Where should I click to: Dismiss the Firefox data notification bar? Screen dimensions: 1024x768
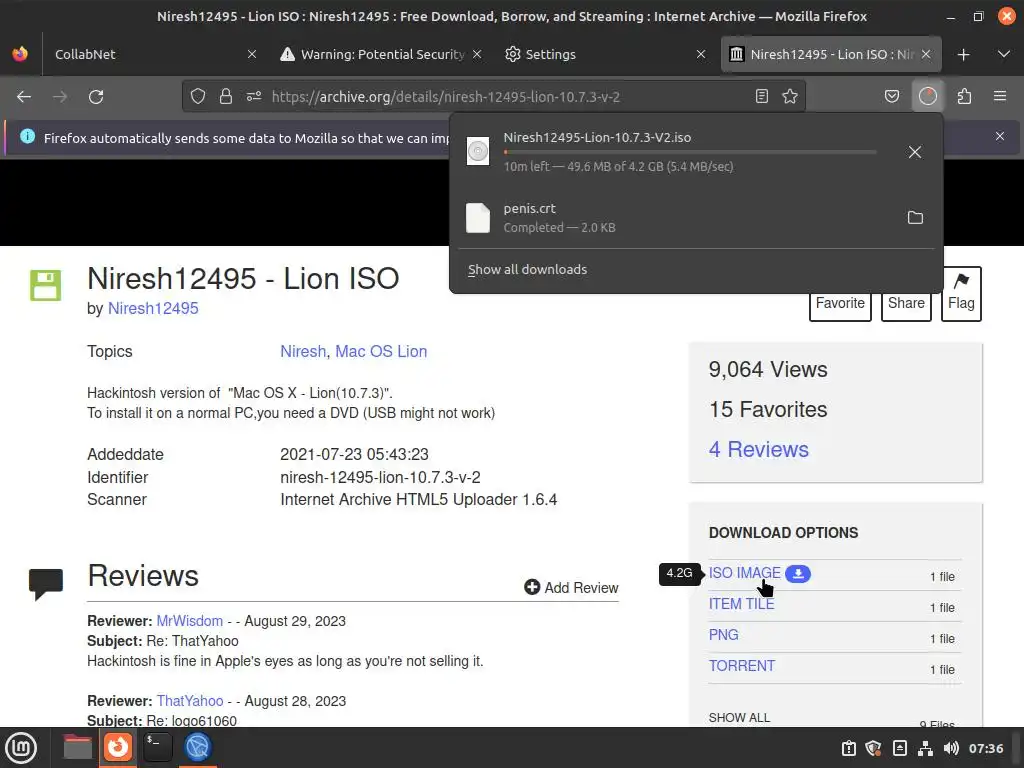click(1000, 136)
